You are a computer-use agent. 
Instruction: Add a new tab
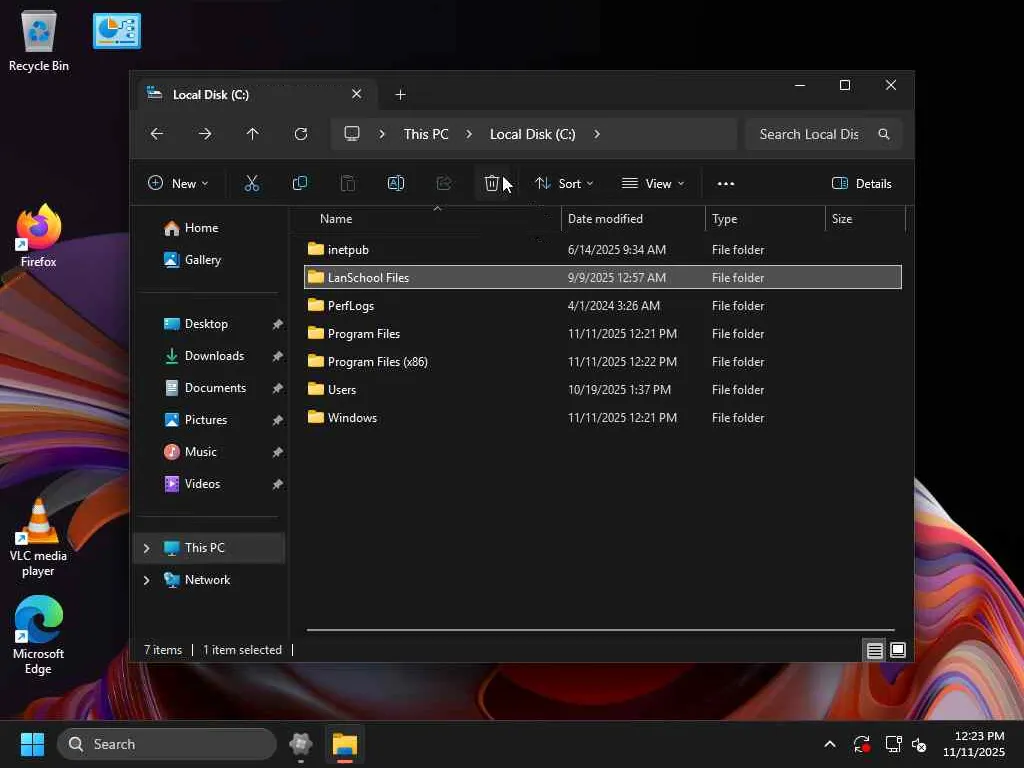click(x=400, y=95)
